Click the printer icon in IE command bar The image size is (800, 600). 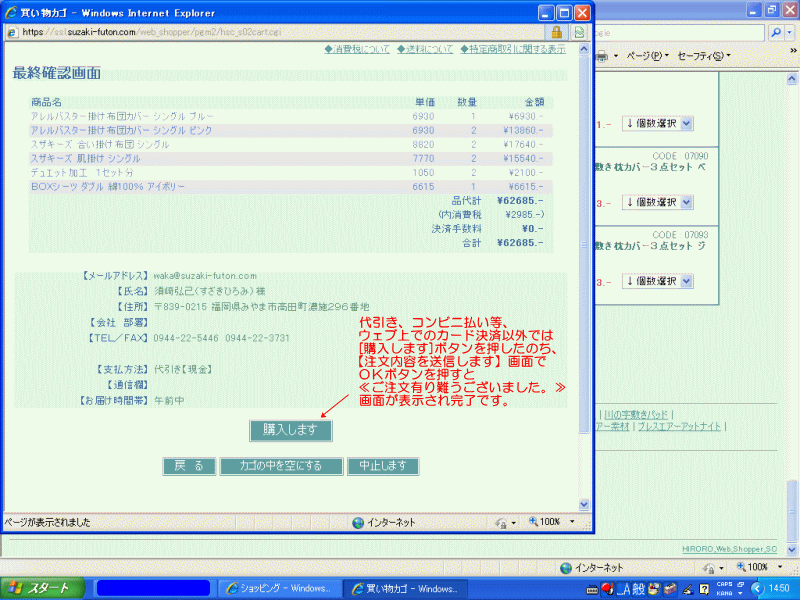(x=602, y=55)
